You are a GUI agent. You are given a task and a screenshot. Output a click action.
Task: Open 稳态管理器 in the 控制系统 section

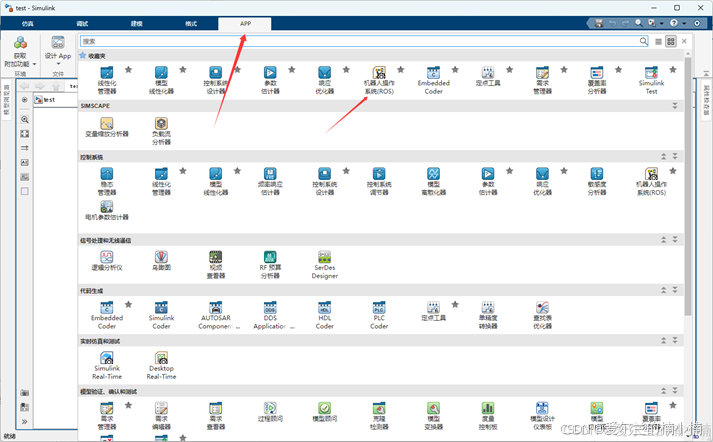pos(107,181)
